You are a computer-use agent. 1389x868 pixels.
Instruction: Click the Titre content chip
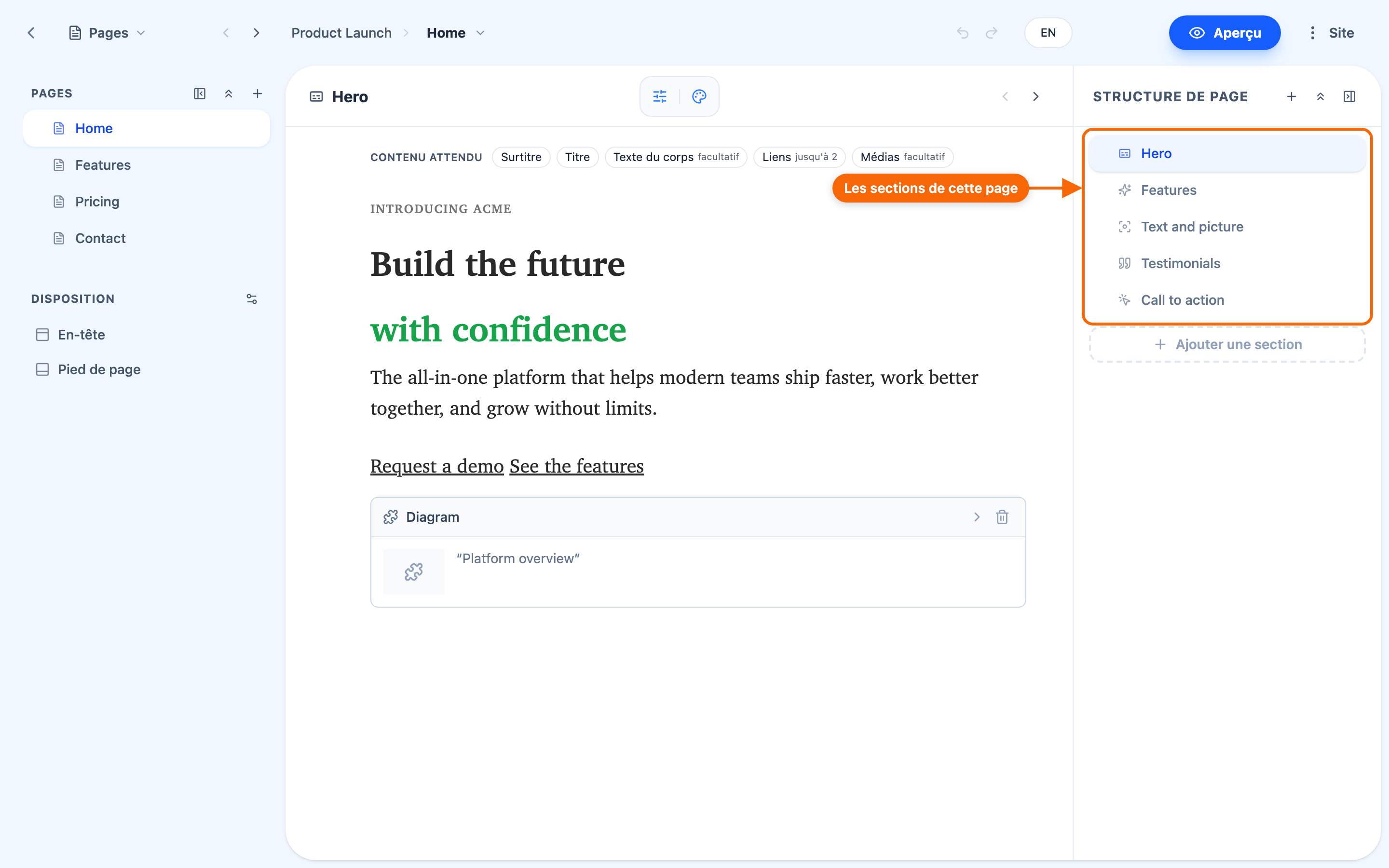click(577, 157)
